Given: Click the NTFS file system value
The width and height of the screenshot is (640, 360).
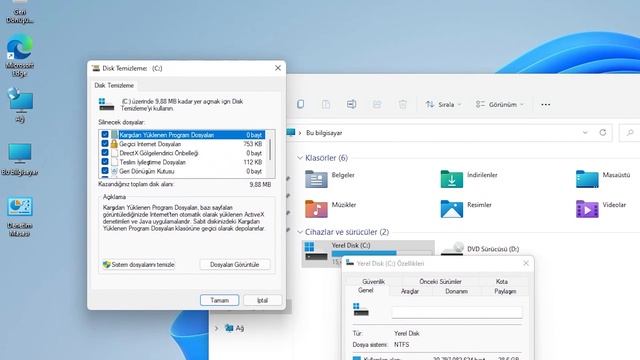Looking at the screenshot, I should pos(402,344).
